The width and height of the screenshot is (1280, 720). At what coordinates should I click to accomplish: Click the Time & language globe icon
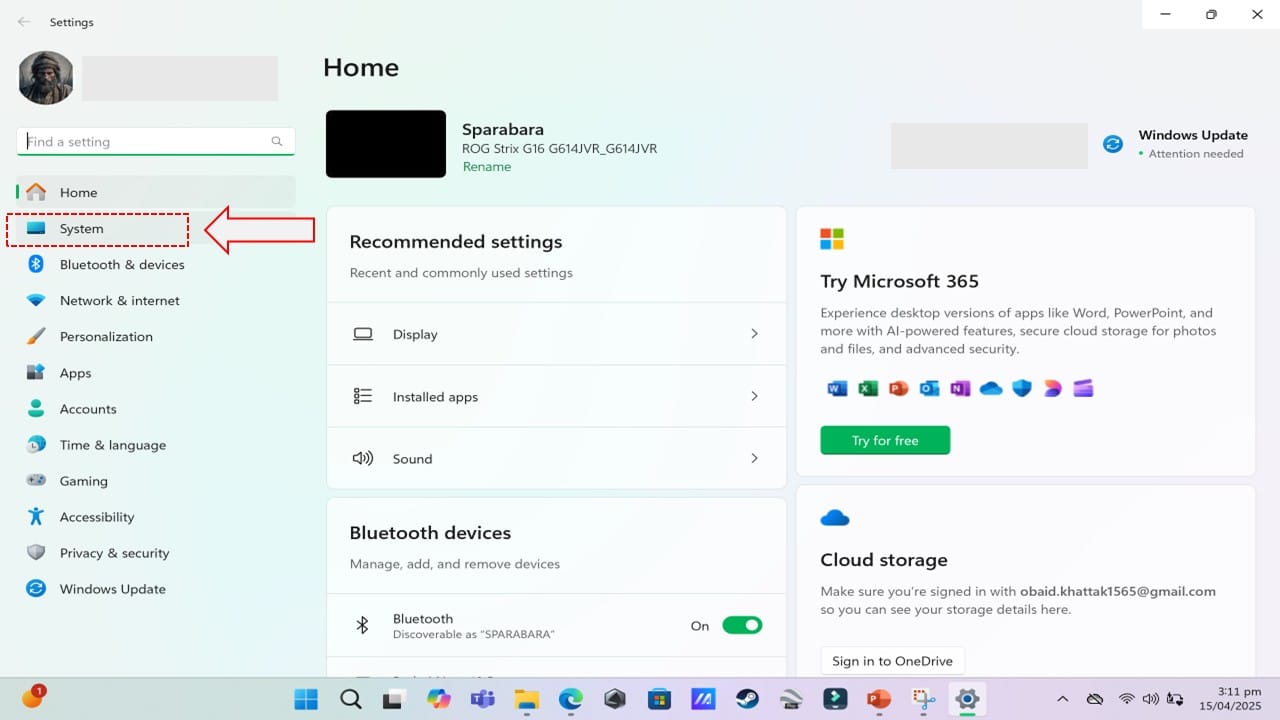[x=36, y=445]
